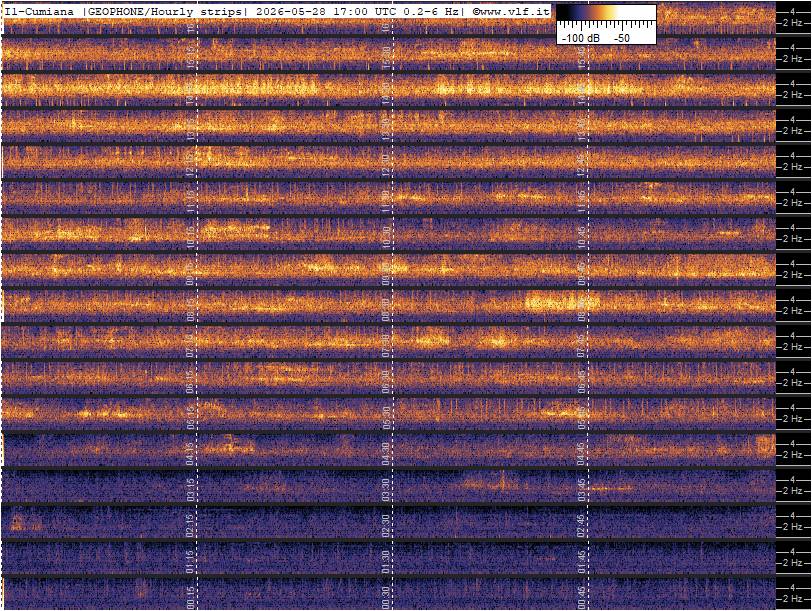The image size is (812, 611).
Task: Click the bright burst just before 08:45
Action: [562, 301]
